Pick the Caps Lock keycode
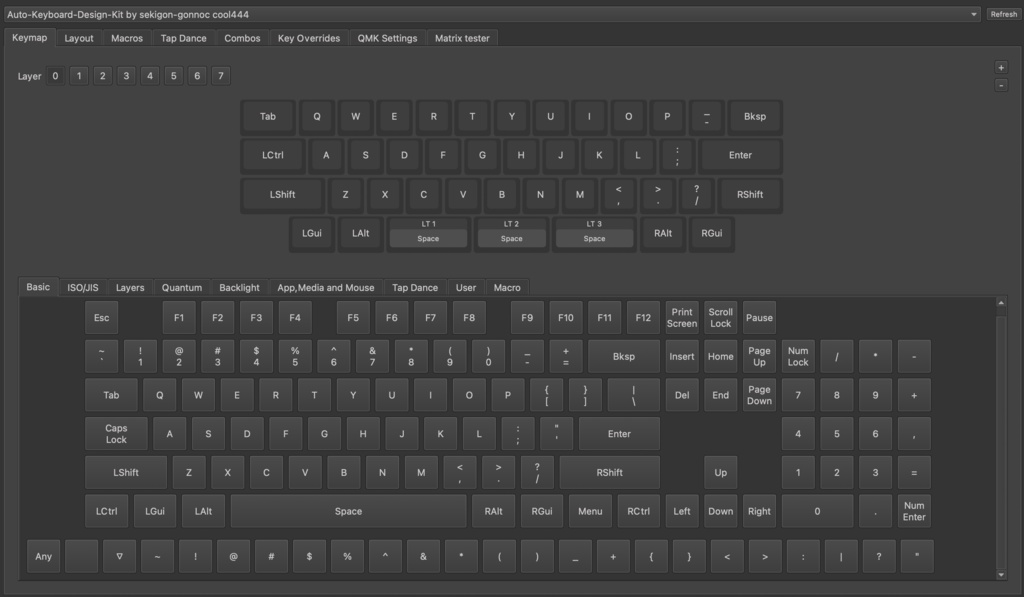 pyautogui.click(x=116, y=434)
